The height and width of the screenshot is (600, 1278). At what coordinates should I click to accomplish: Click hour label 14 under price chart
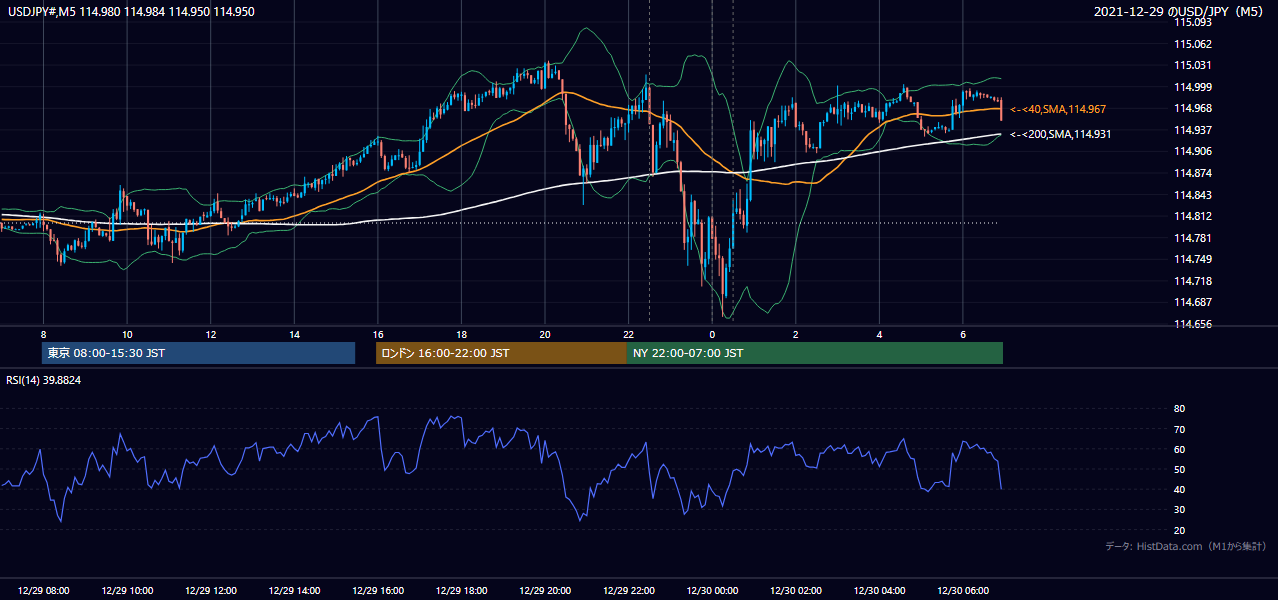coord(295,334)
